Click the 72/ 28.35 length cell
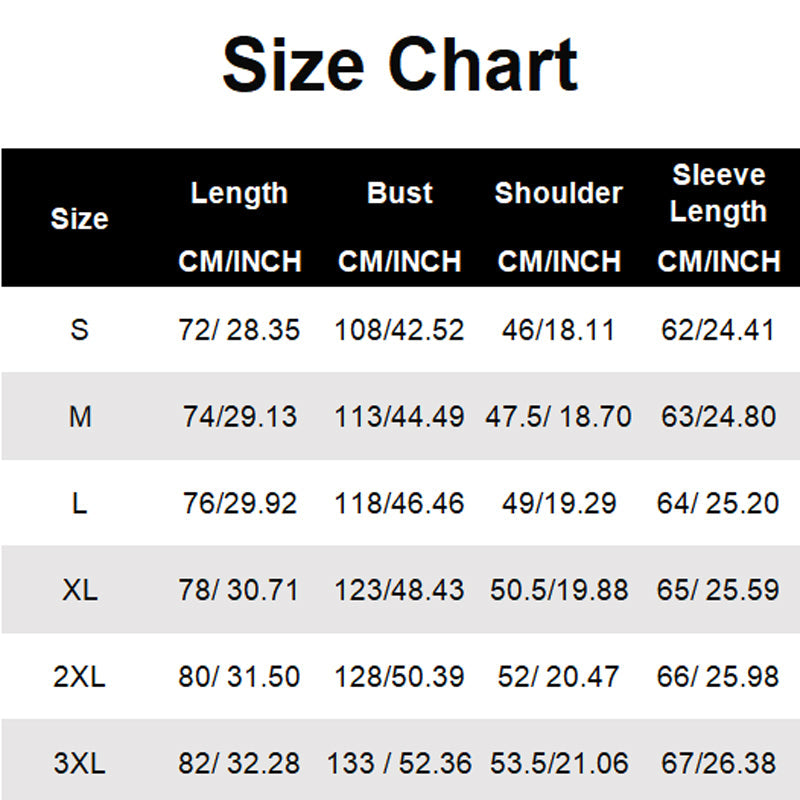Image resolution: width=800 pixels, height=800 pixels. point(239,330)
